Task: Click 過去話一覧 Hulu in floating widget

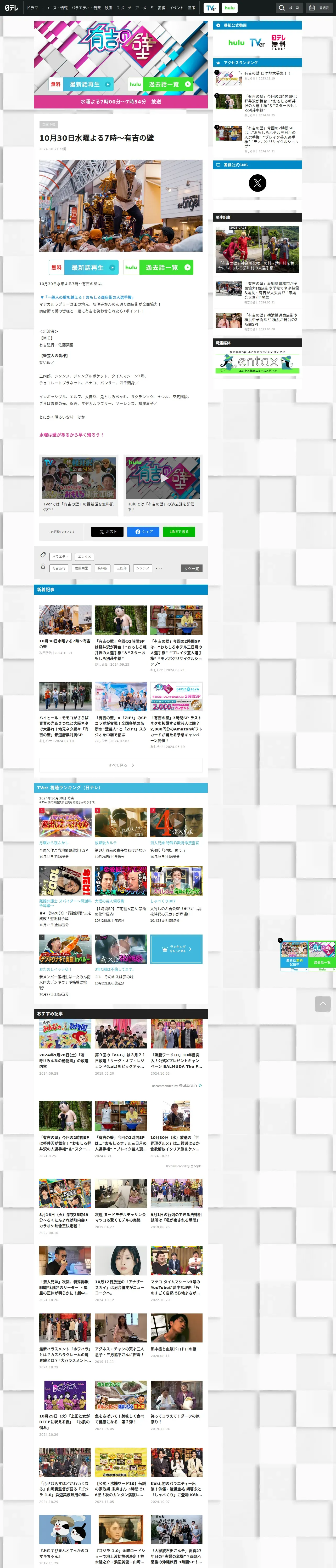Action: pos(322,956)
